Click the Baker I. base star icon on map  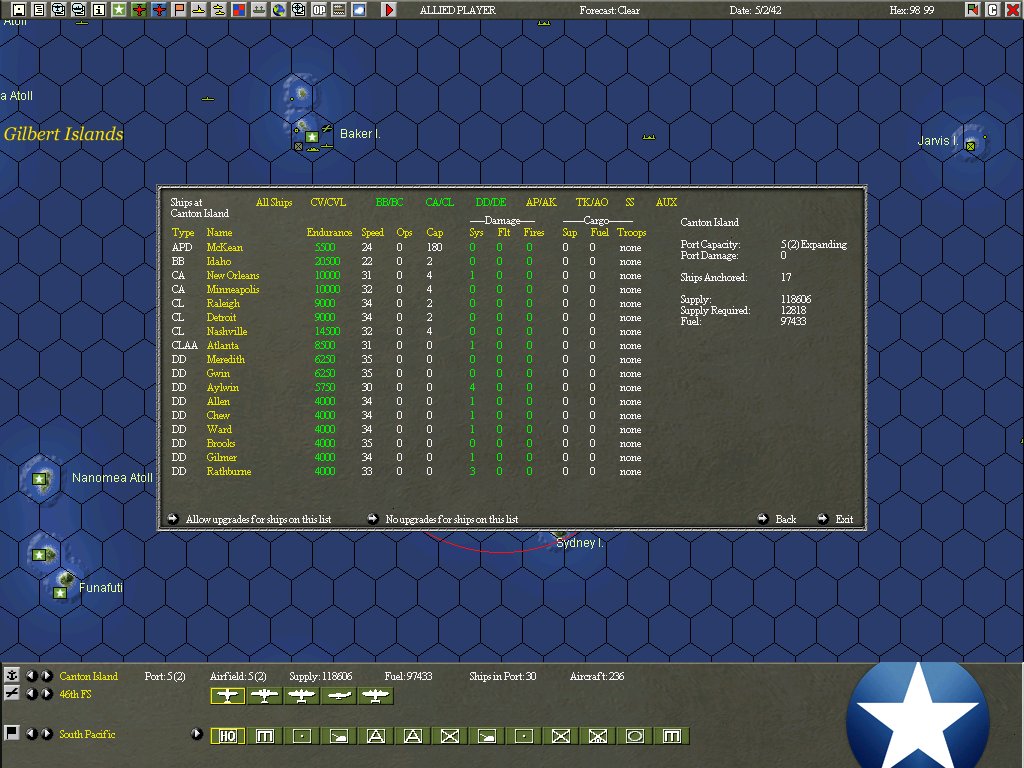pos(312,136)
